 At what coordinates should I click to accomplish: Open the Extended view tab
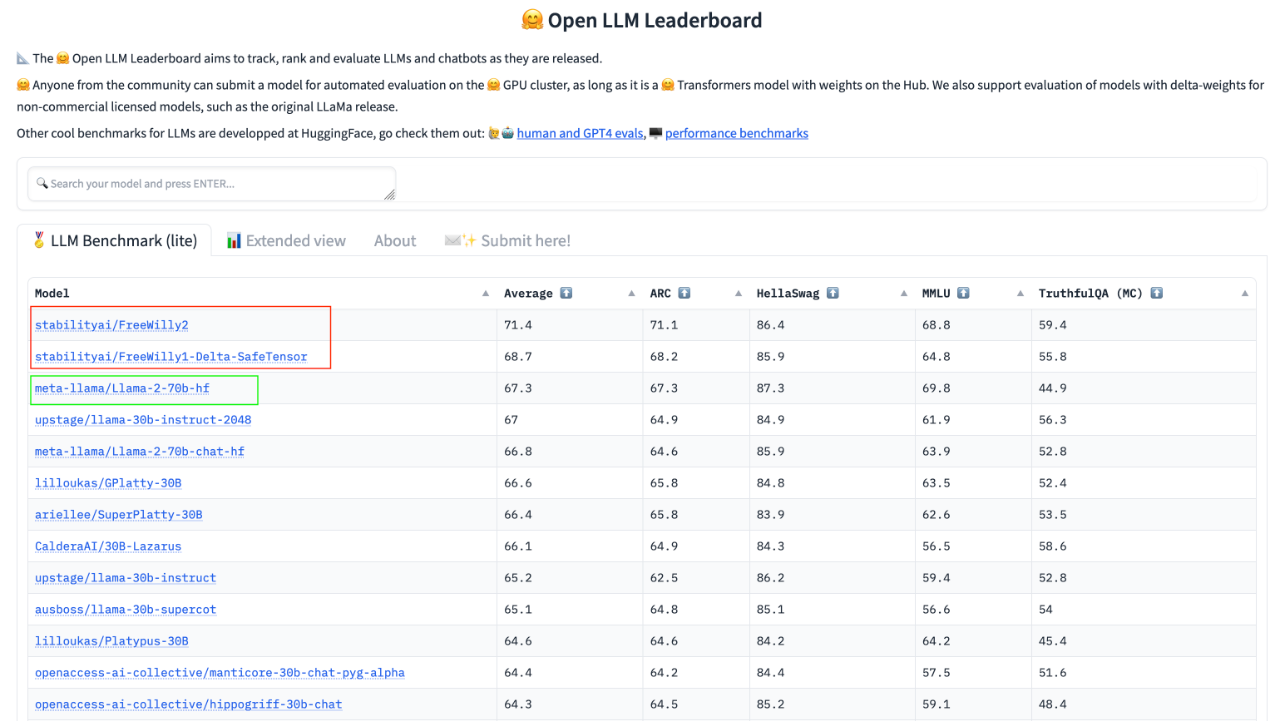286,240
